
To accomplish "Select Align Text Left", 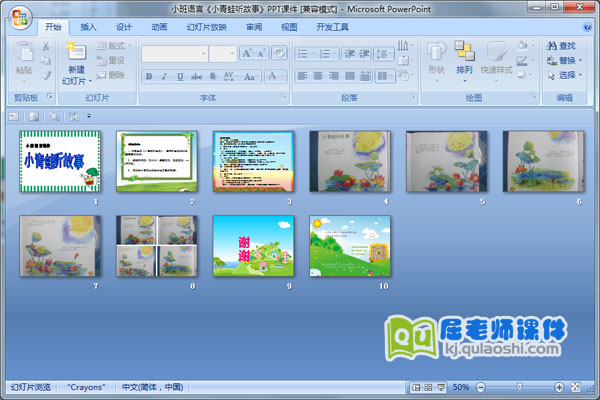I will (x=302, y=76).
